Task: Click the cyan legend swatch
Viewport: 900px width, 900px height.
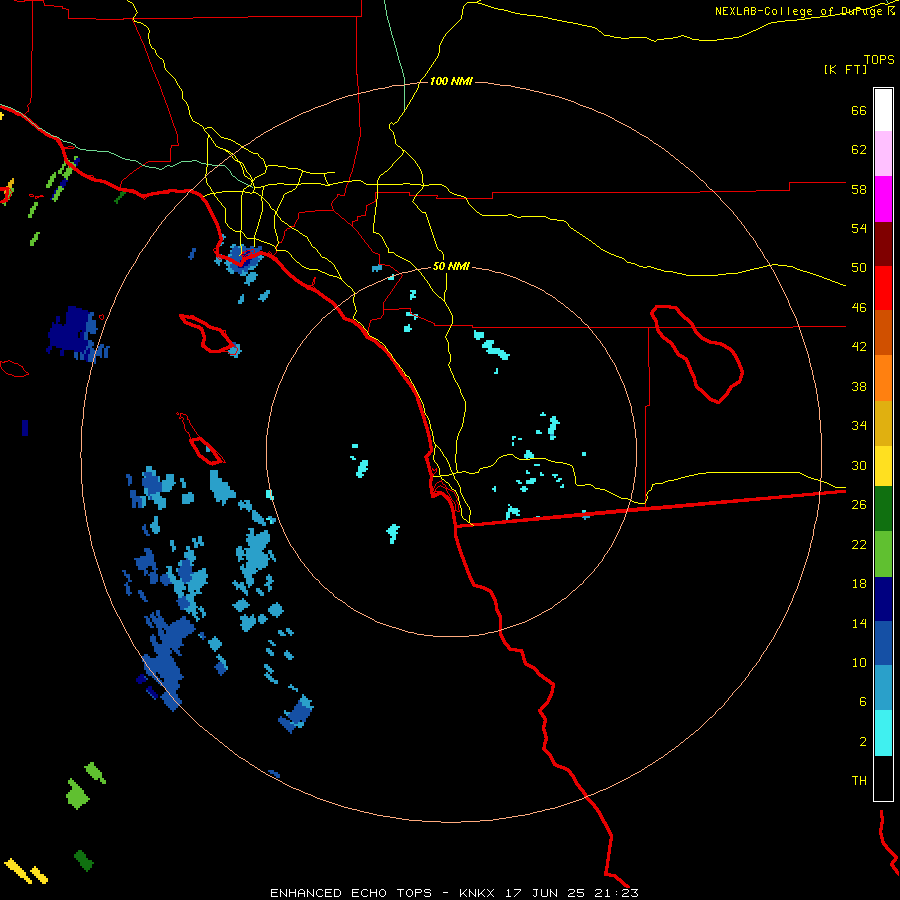Action: click(x=883, y=733)
